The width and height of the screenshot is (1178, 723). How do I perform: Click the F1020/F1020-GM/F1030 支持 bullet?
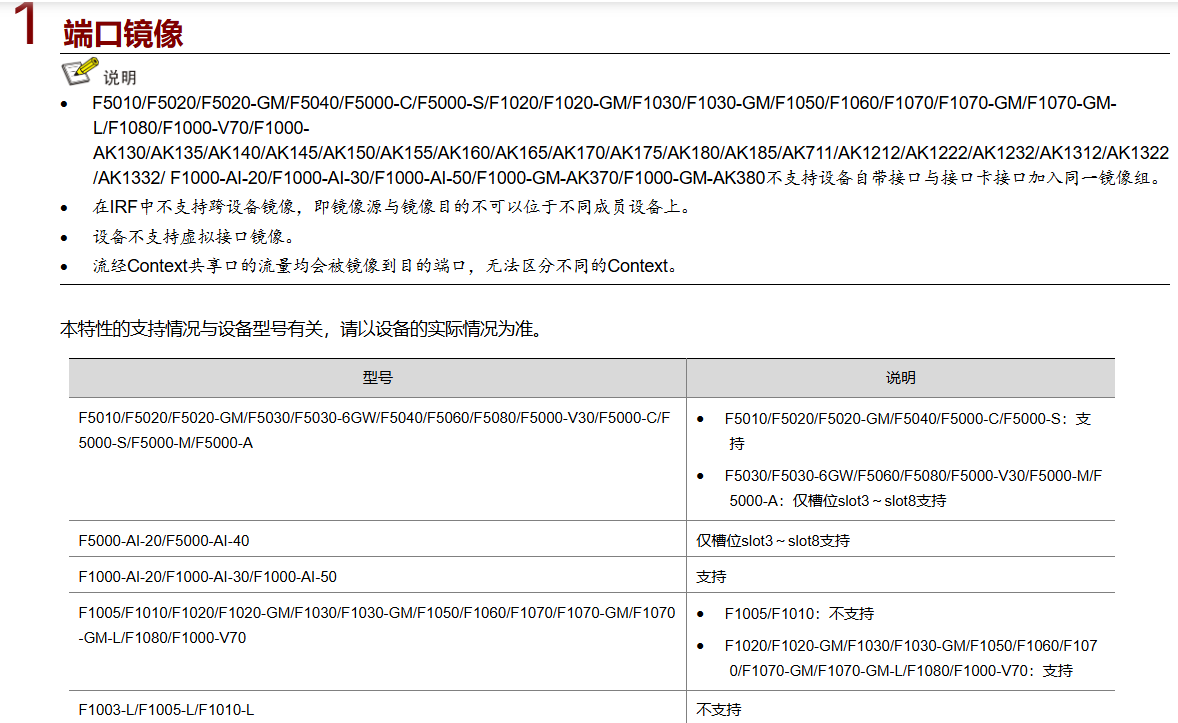(x=911, y=658)
